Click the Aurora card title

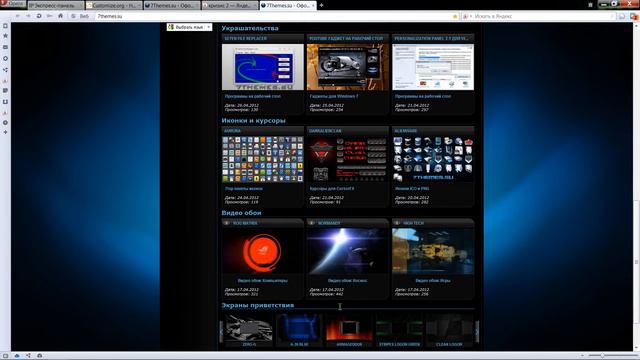pos(232,131)
